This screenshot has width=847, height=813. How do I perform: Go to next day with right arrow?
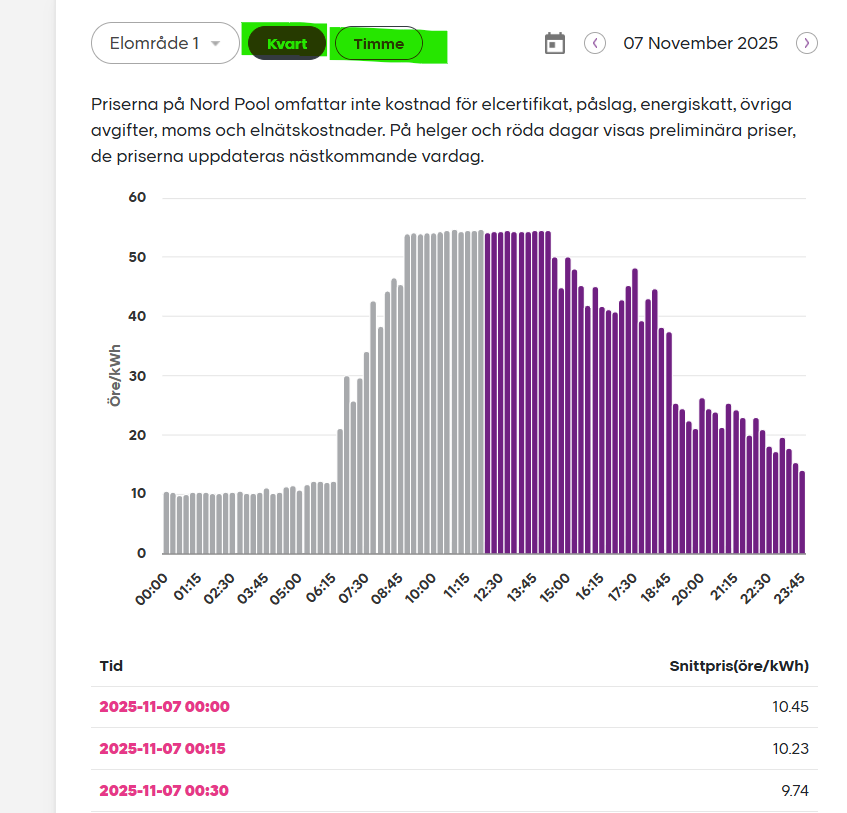[807, 43]
